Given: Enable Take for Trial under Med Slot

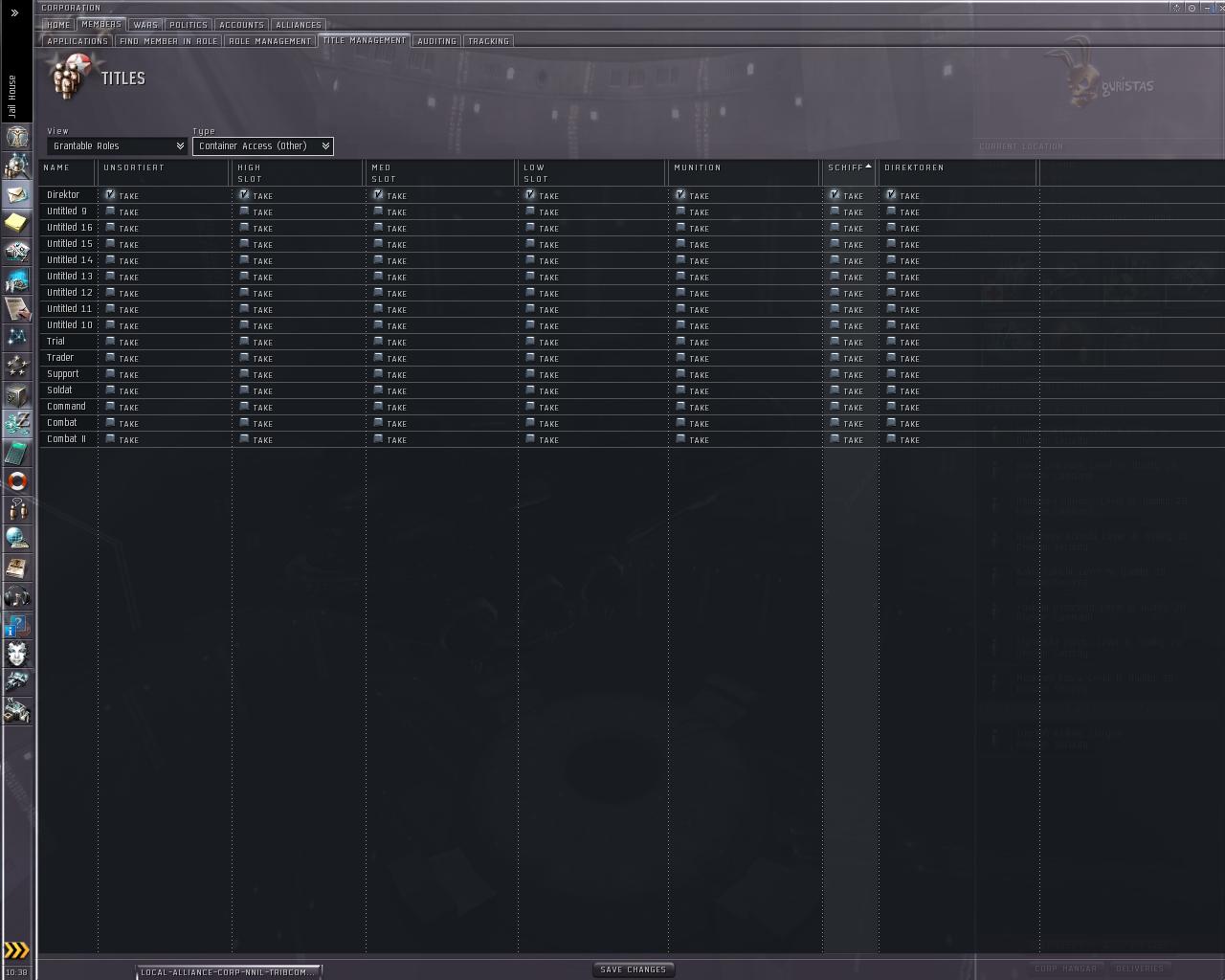Looking at the screenshot, I should click(x=378, y=342).
